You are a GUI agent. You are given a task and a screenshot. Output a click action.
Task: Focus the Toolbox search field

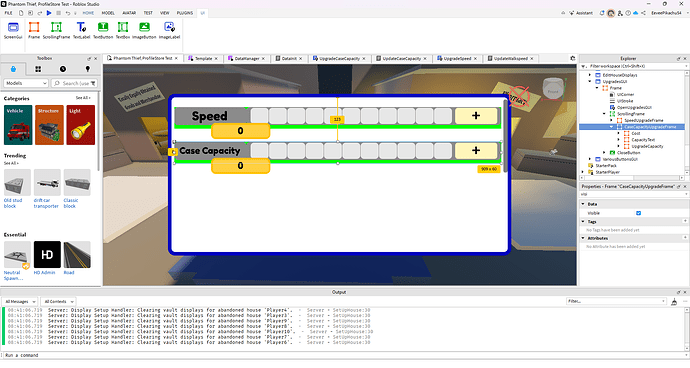pos(75,83)
